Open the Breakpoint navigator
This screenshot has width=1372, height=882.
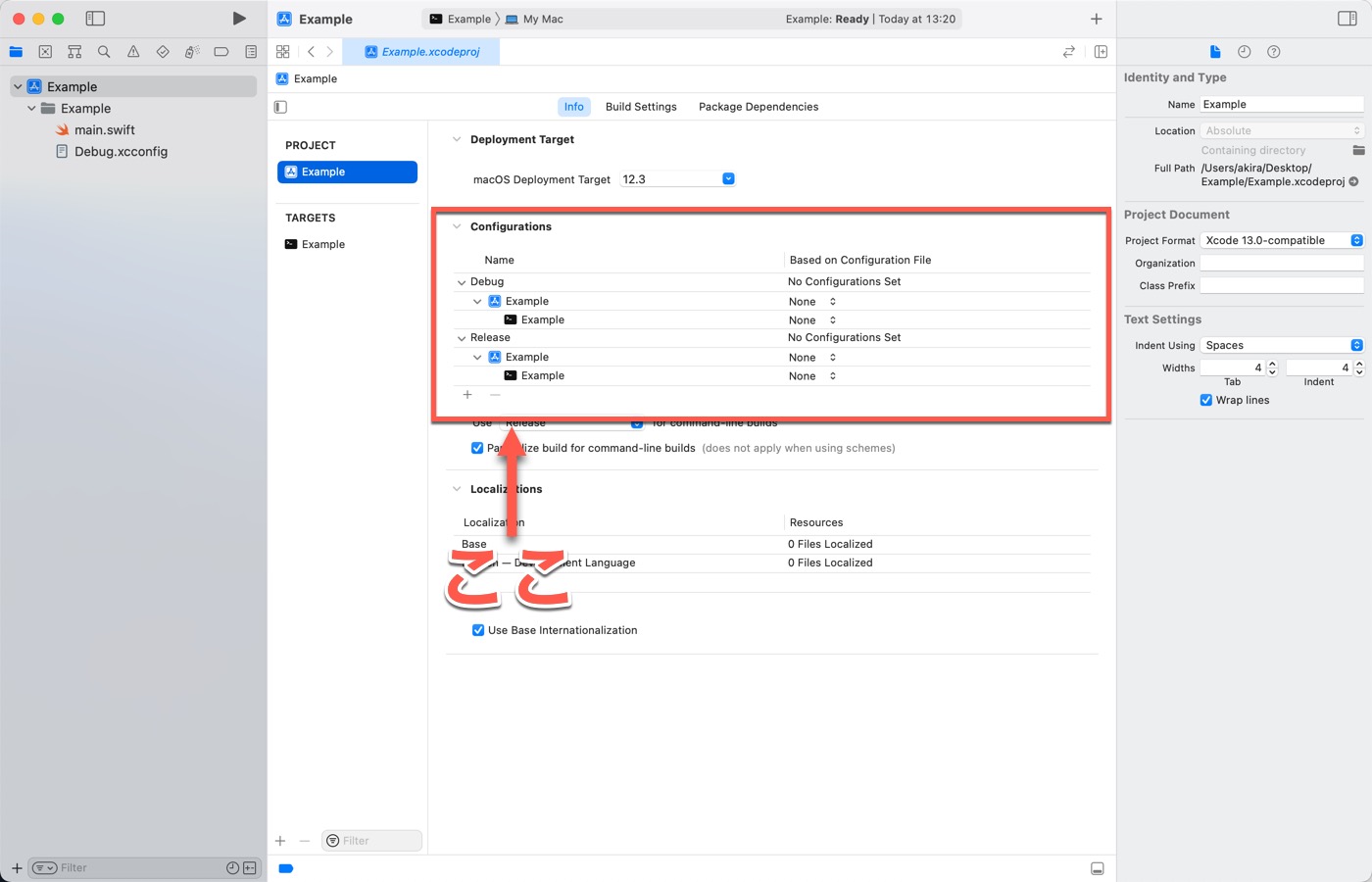(x=221, y=52)
